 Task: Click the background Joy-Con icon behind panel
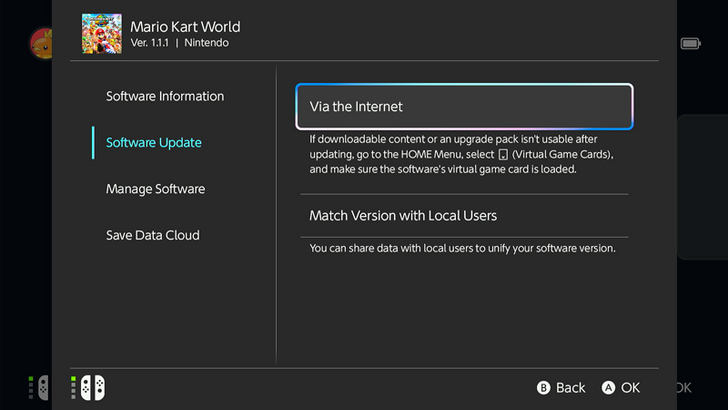coord(43,388)
